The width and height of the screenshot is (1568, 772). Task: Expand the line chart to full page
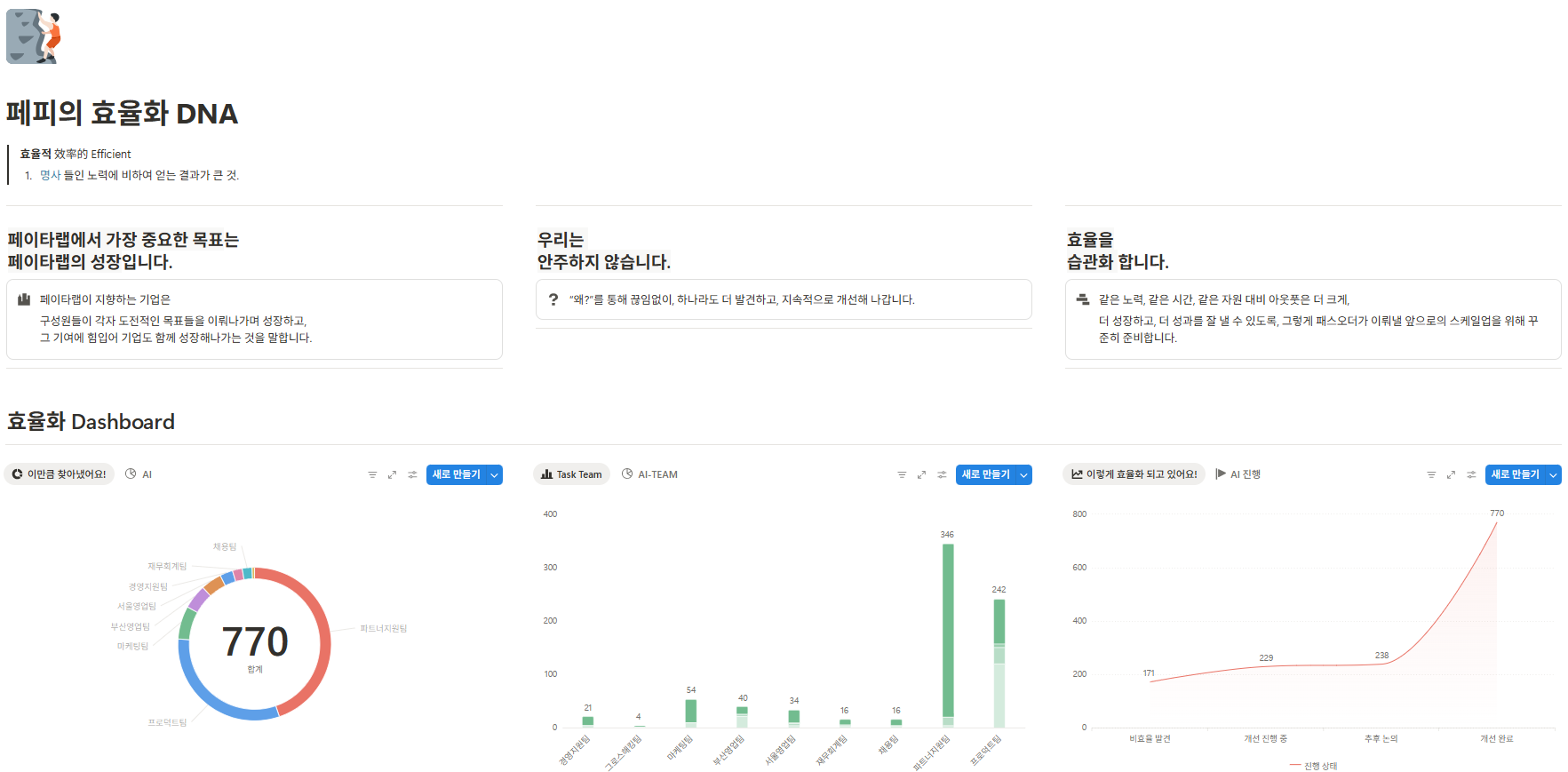tap(1451, 475)
